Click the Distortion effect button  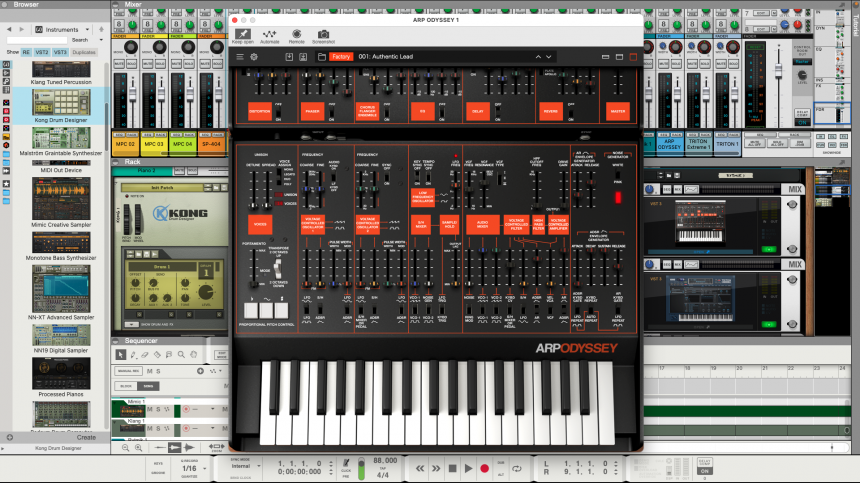coord(260,111)
